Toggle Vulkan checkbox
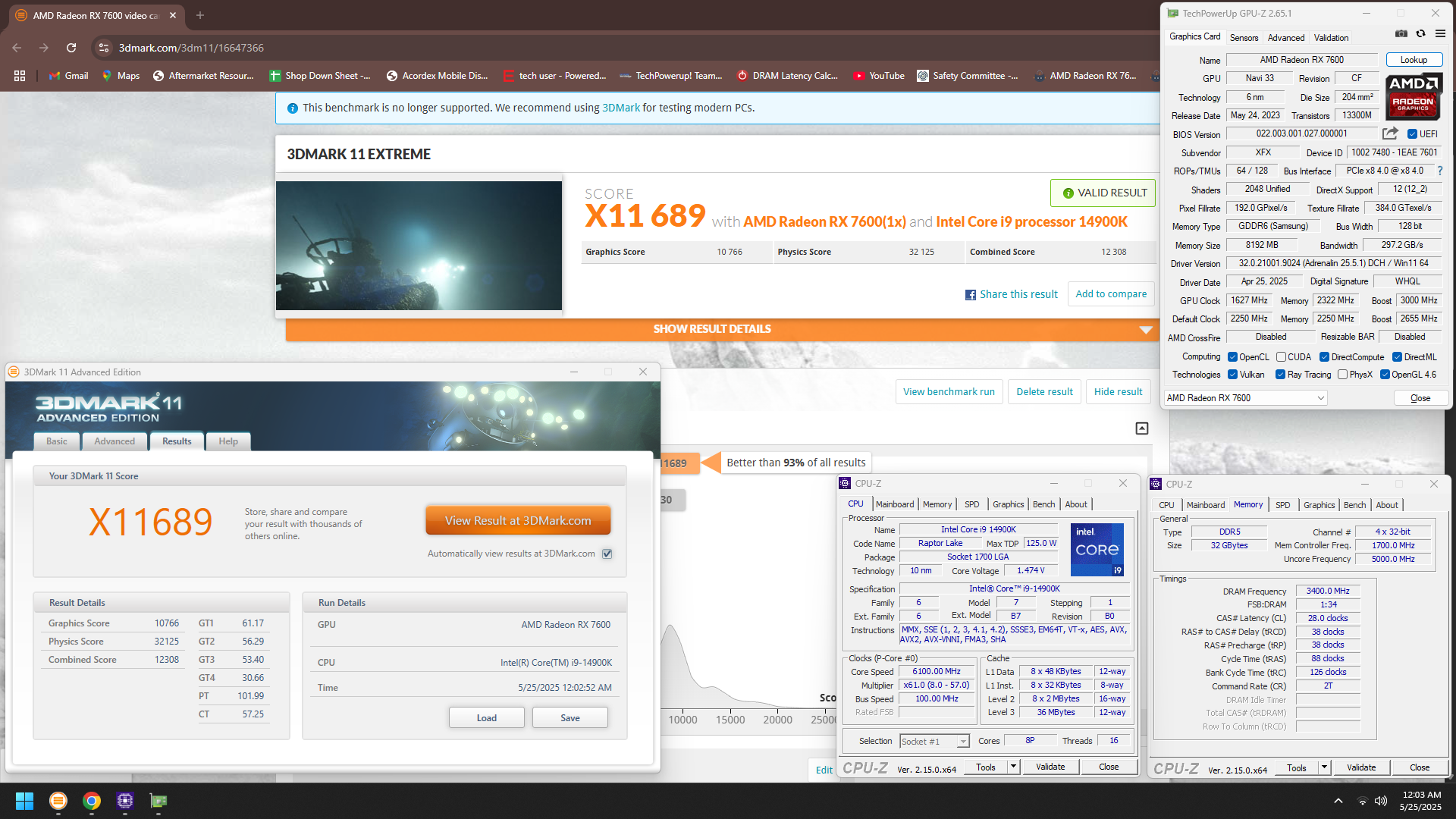The height and width of the screenshot is (819, 1456). (1233, 375)
